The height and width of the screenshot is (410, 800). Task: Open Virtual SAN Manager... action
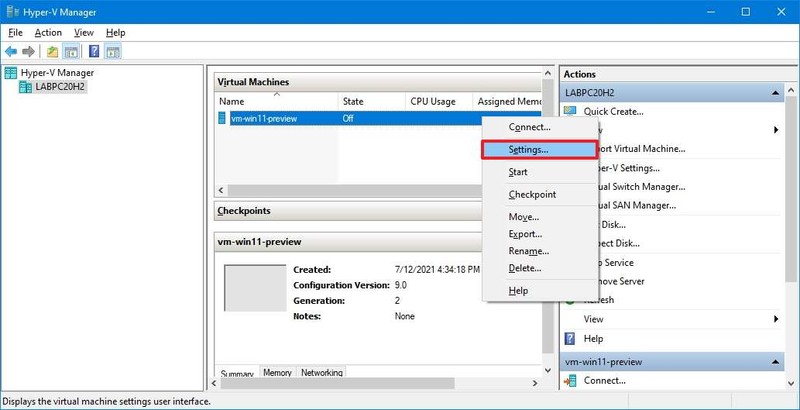[637, 206]
